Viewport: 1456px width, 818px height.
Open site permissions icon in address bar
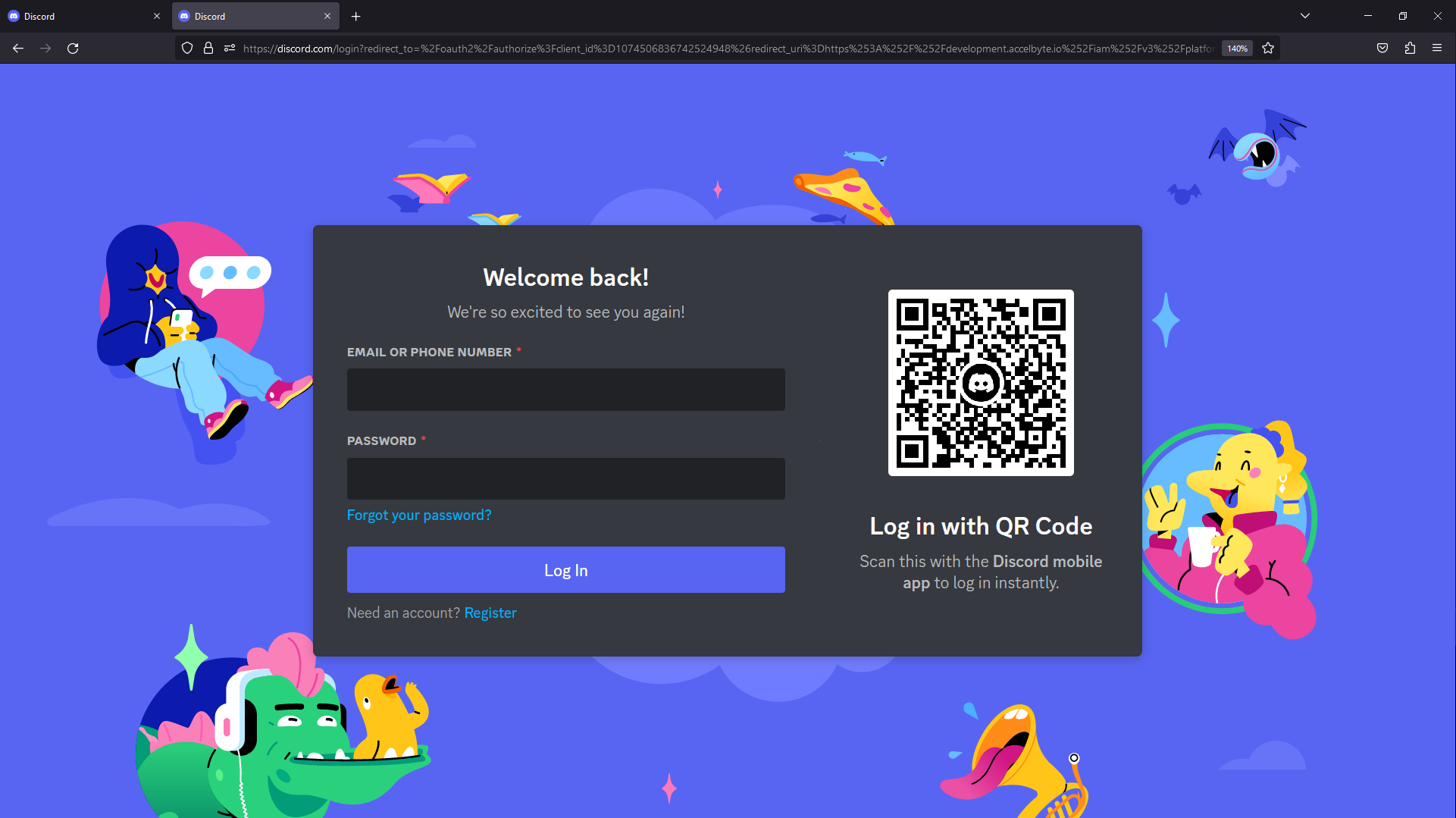pyautogui.click(x=230, y=49)
